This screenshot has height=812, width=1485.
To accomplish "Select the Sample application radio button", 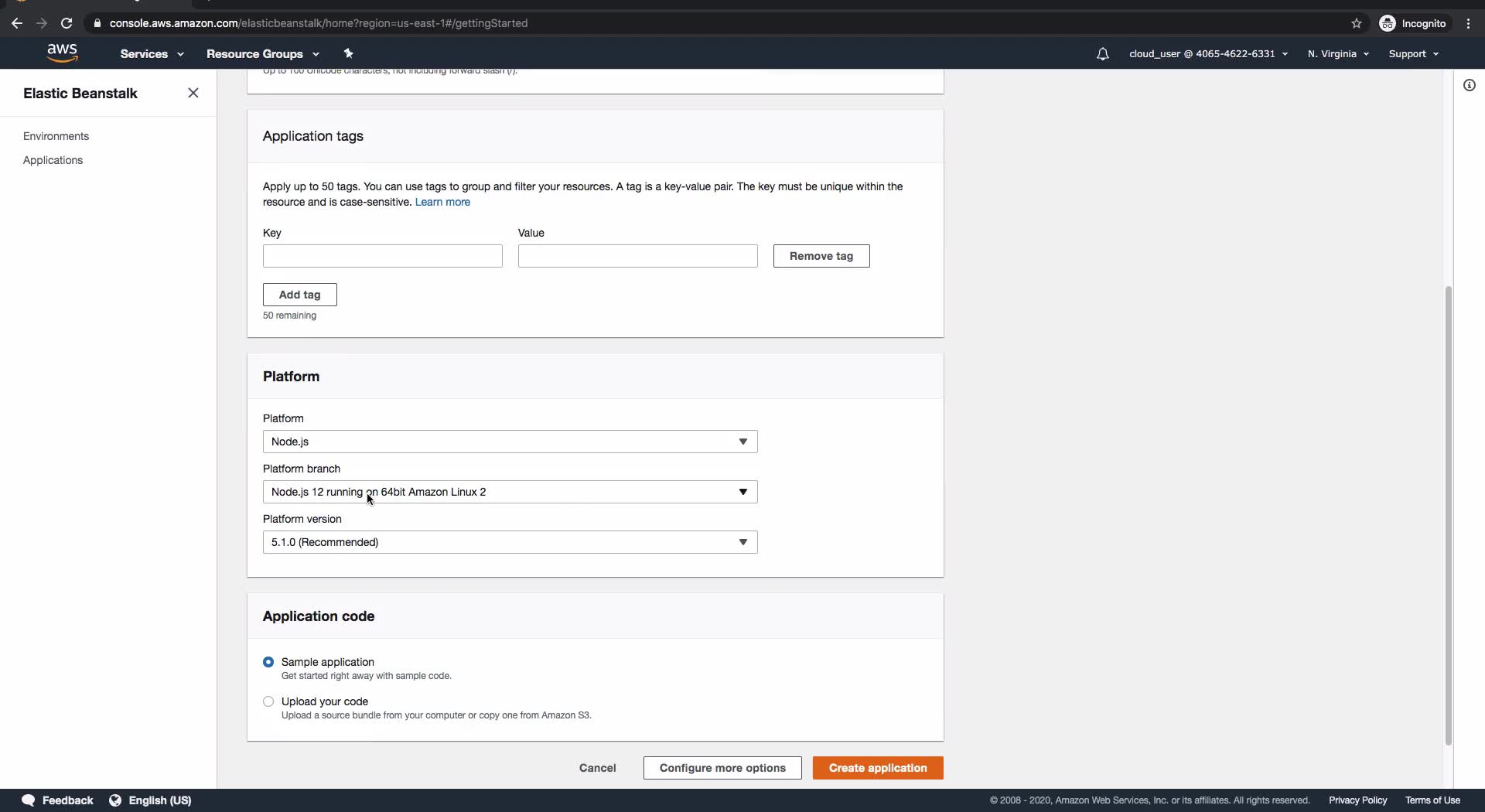I will [x=268, y=662].
